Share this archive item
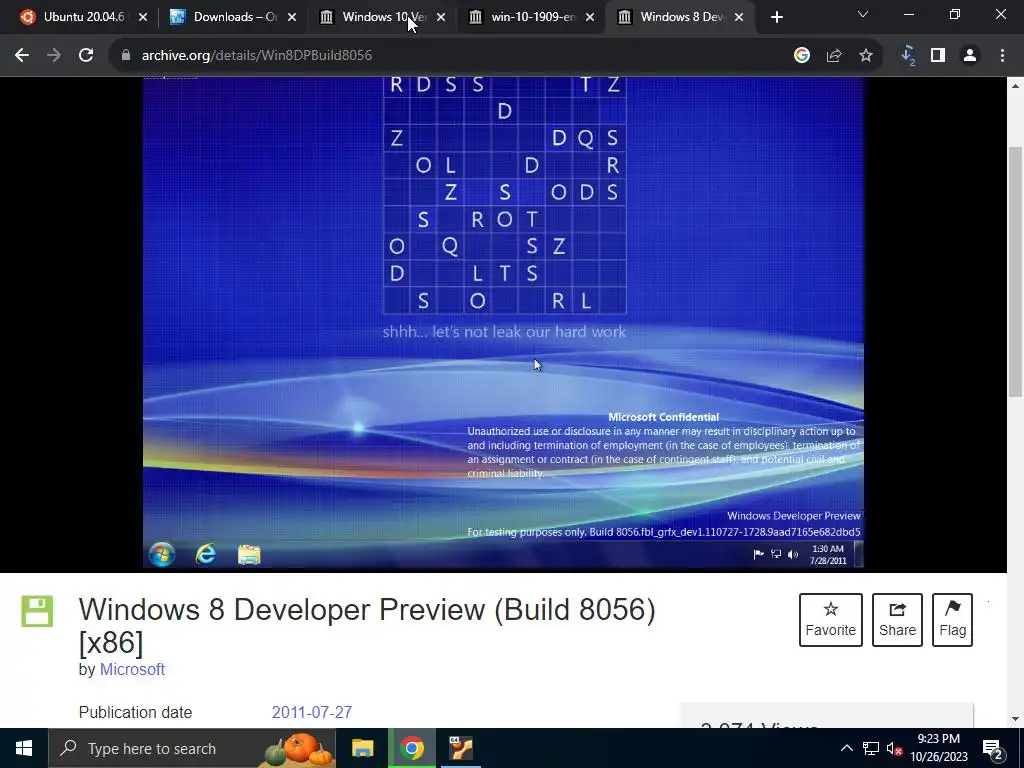Screen dimensions: 1024x768 click(x=897, y=620)
